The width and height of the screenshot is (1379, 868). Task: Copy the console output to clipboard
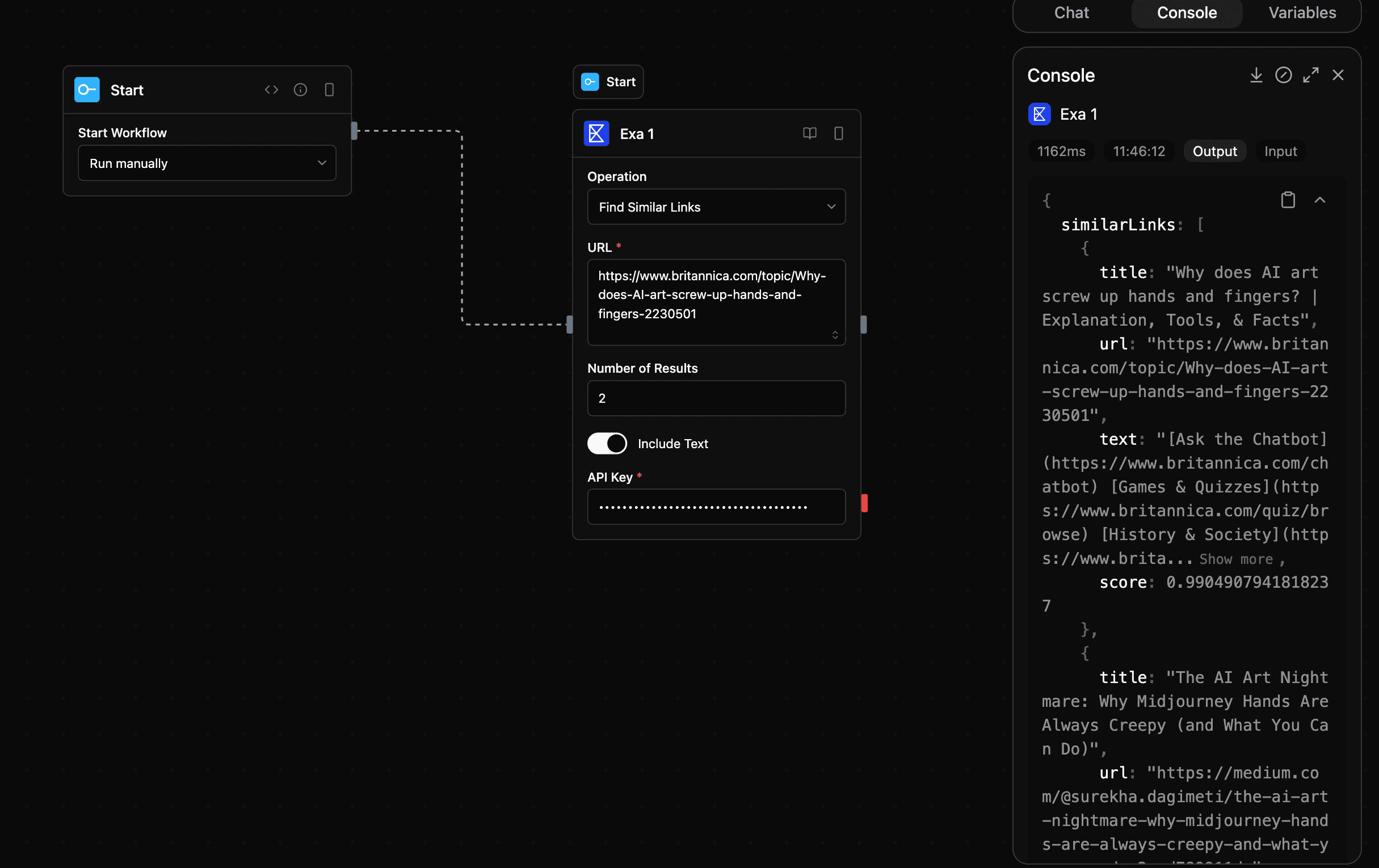[1288, 200]
